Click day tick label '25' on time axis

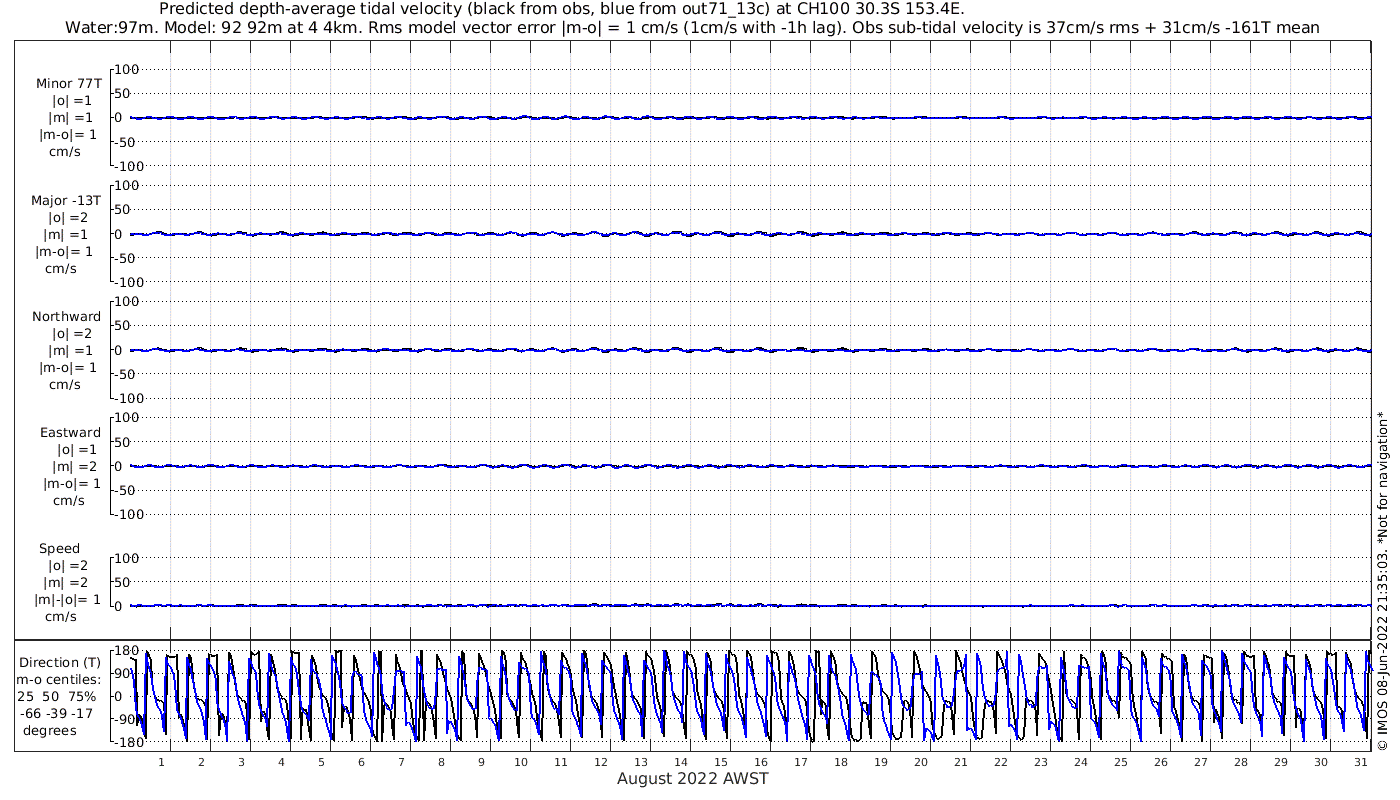[x=1121, y=762]
